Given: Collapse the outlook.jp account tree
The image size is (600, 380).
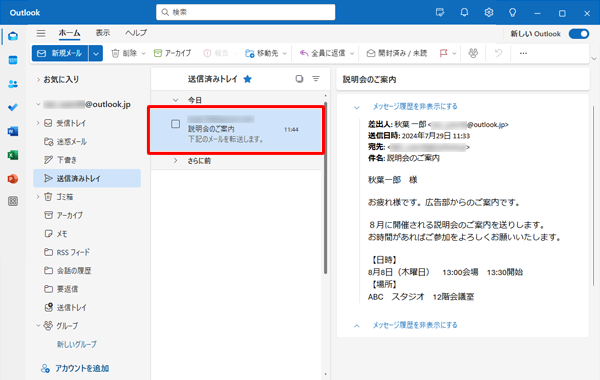Looking at the screenshot, I should click(38, 104).
